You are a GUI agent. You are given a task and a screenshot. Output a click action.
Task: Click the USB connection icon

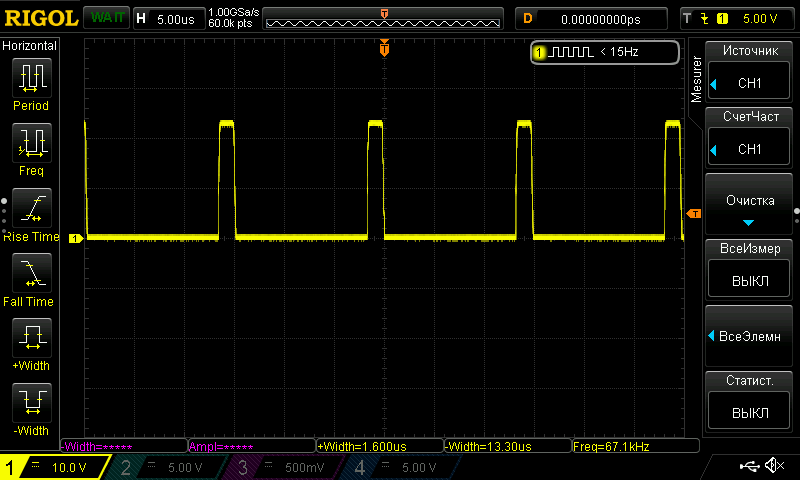click(748, 466)
